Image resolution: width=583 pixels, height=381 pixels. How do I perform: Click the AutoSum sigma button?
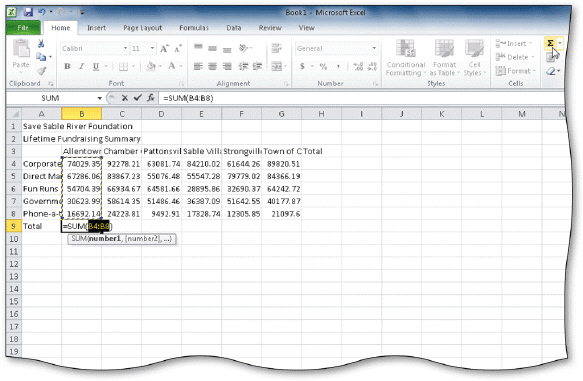550,43
